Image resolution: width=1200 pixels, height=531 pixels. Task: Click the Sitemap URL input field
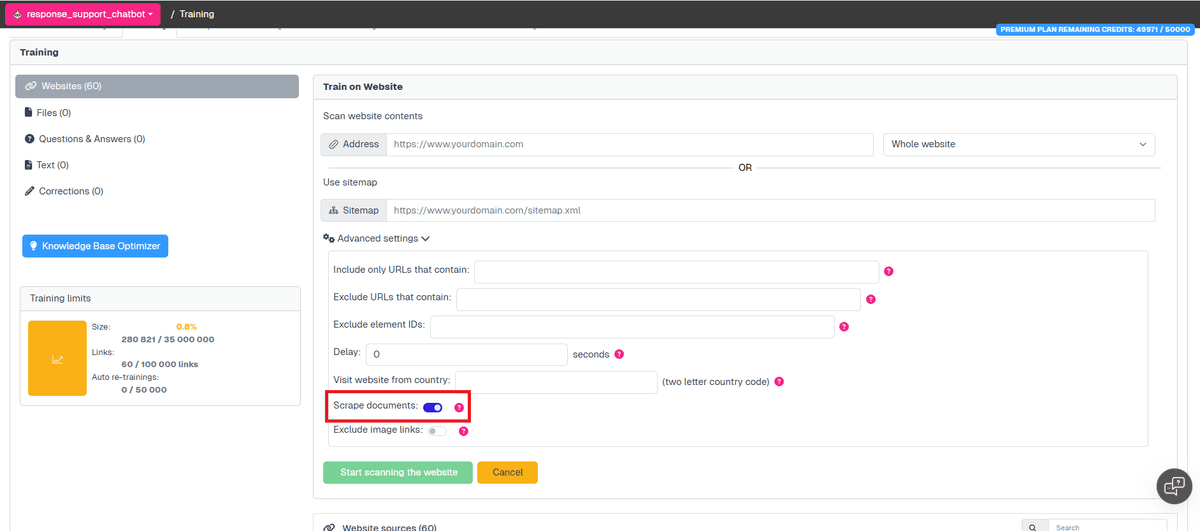pyautogui.click(x=770, y=211)
